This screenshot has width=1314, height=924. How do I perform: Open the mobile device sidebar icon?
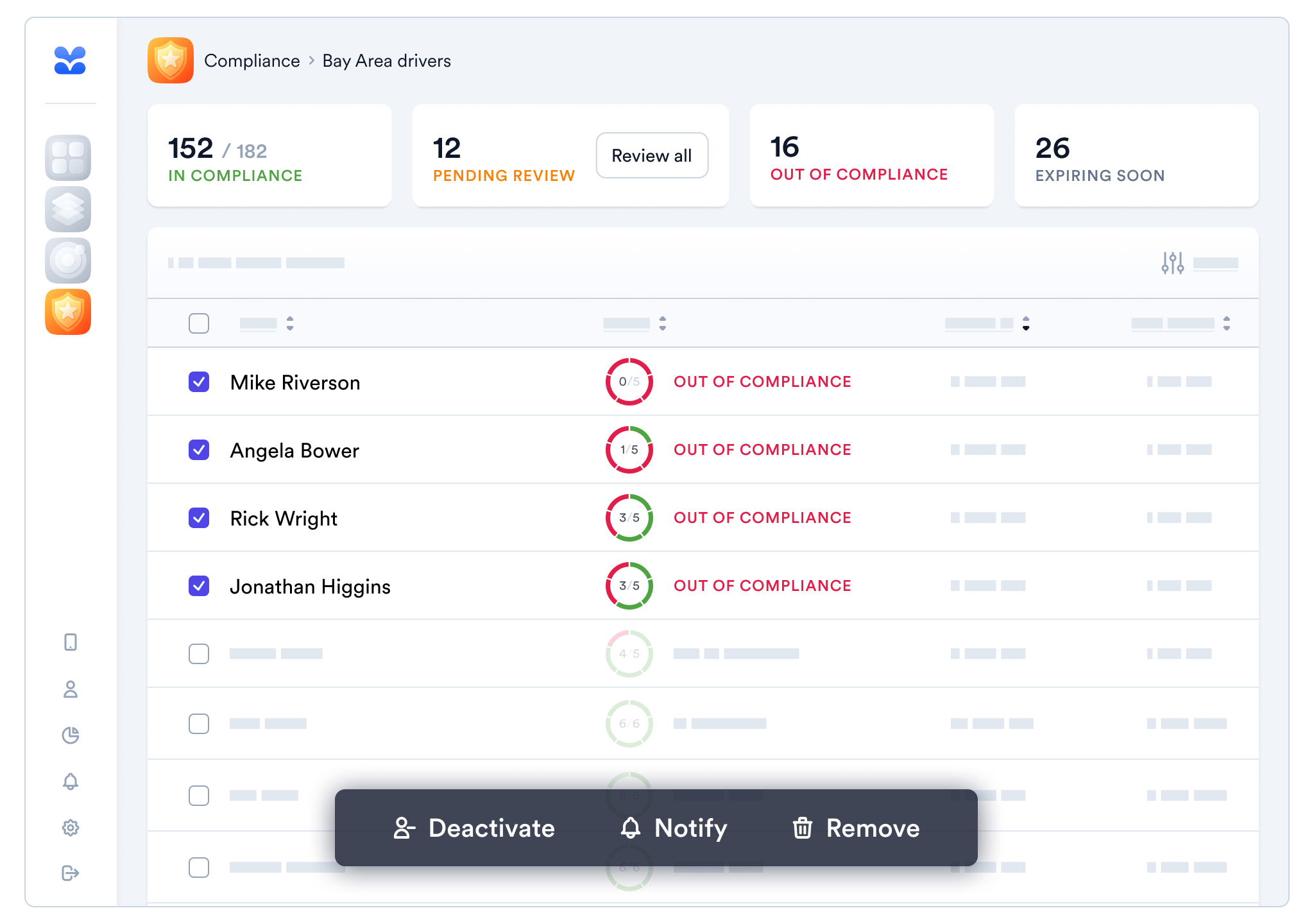tap(71, 642)
